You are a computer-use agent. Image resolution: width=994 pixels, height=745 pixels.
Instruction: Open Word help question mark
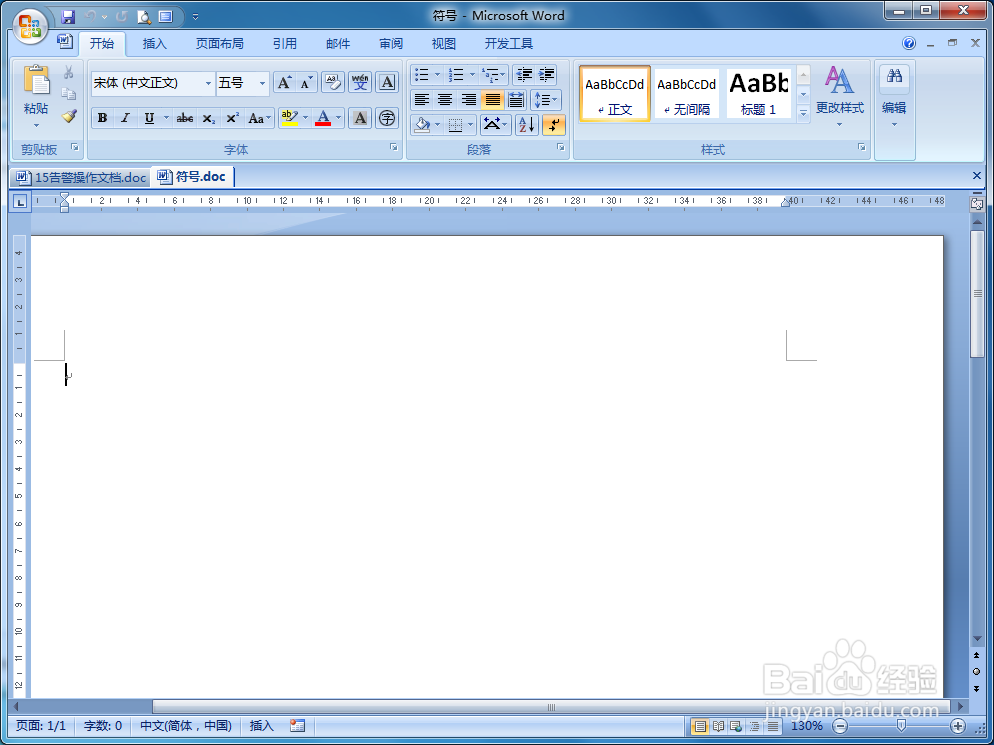click(x=908, y=43)
